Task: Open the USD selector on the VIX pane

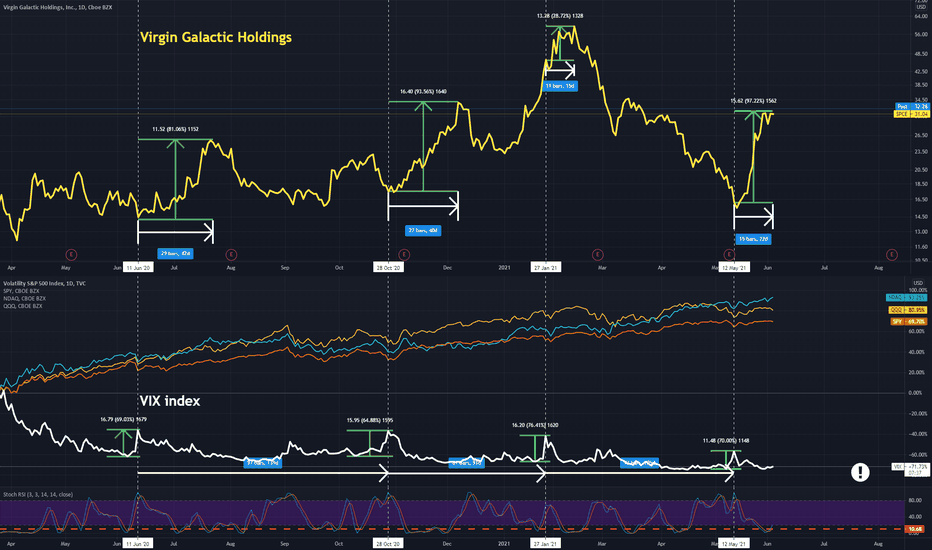Action: pos(918,282)
